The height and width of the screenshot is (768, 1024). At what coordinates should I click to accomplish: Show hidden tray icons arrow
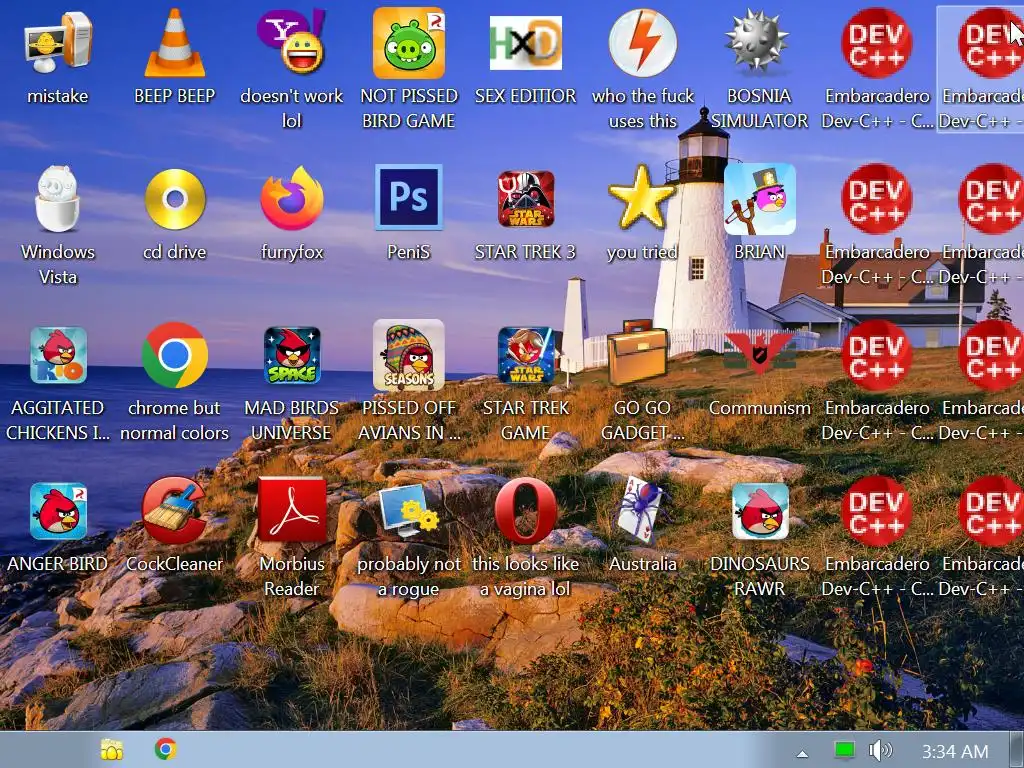pyautogui.click(x=802, y=754)
